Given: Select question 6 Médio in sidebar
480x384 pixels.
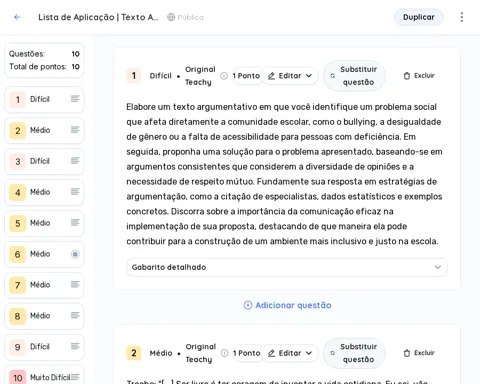Looking at the screenshot, I should pos(44,254).
